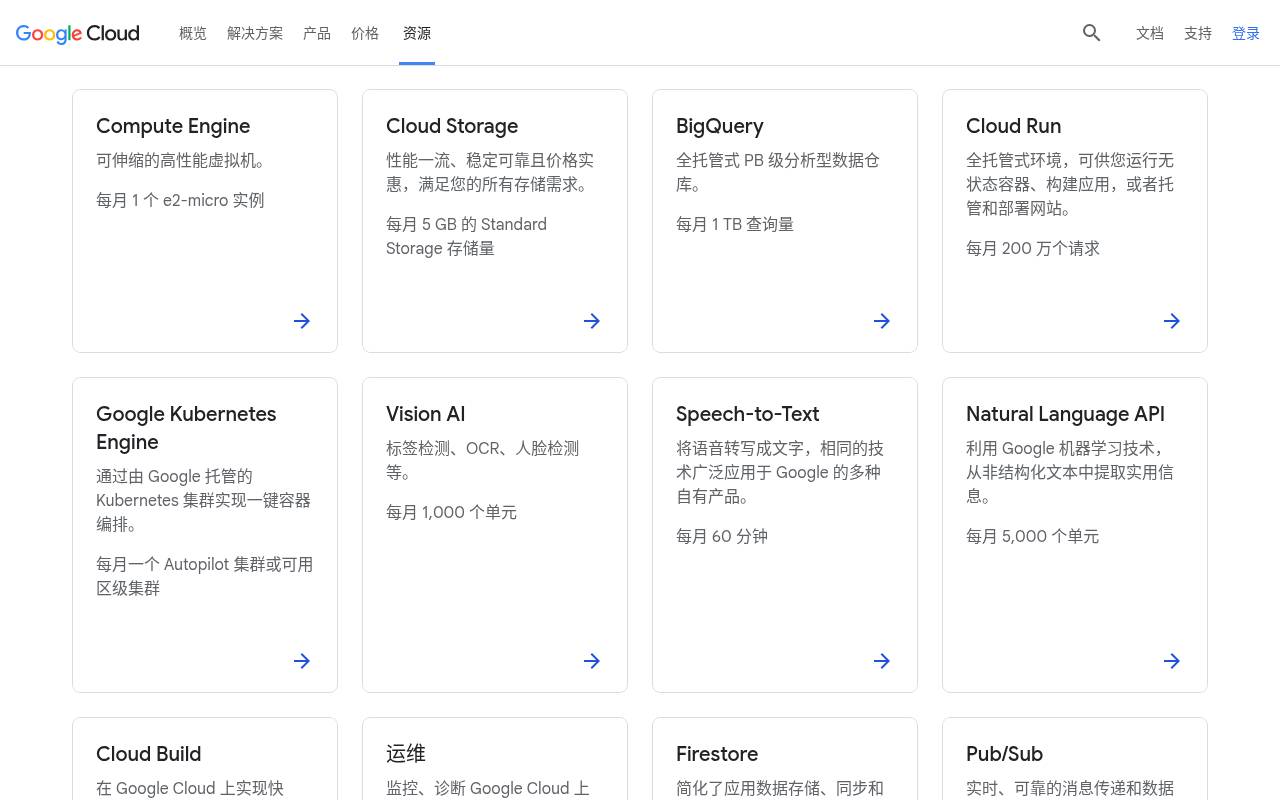Click '每月 200 万个请求' text
Image resolution: width=1280 pixels, height=800 pixels.
1033,248
